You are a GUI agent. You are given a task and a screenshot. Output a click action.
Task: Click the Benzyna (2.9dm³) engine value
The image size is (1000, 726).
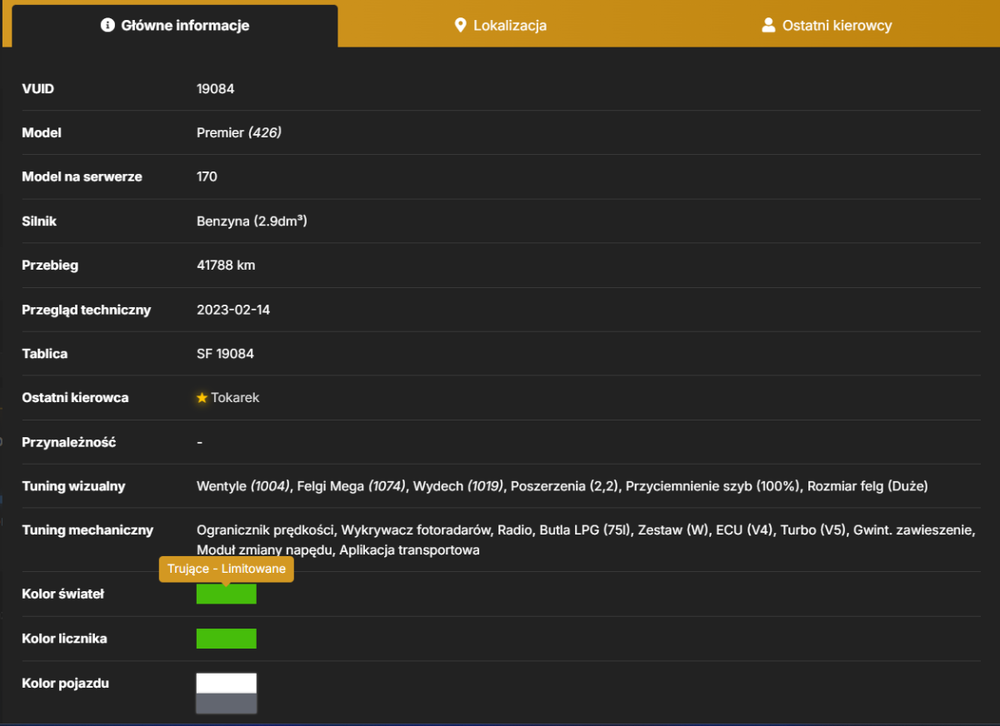pos(252,221)
